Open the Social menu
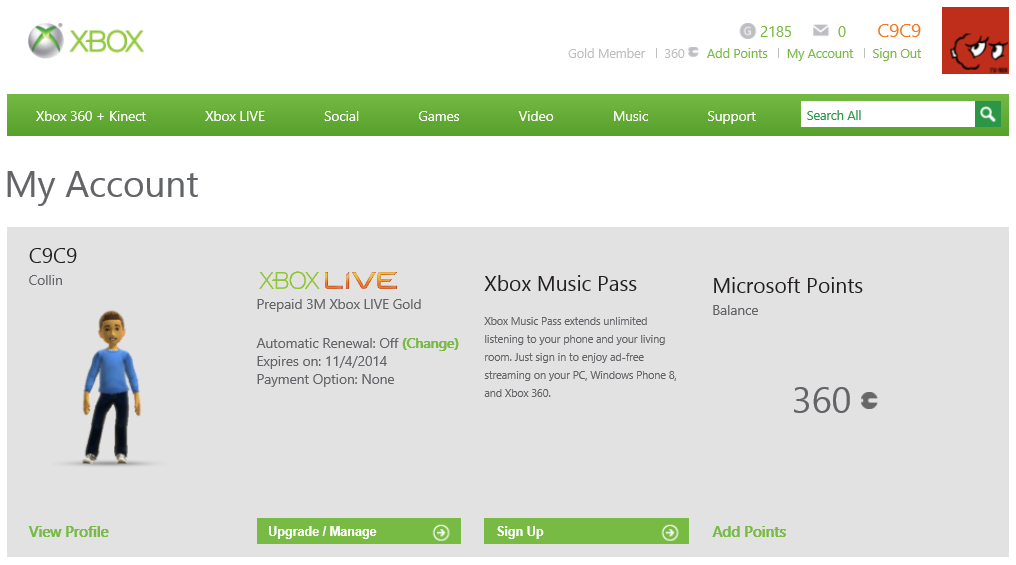 [341, 116]
